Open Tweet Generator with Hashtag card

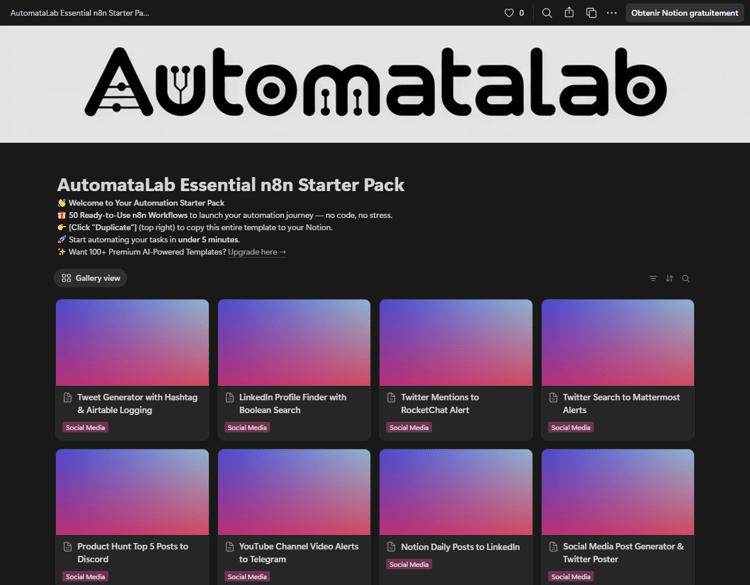click(x=132, y=369)
